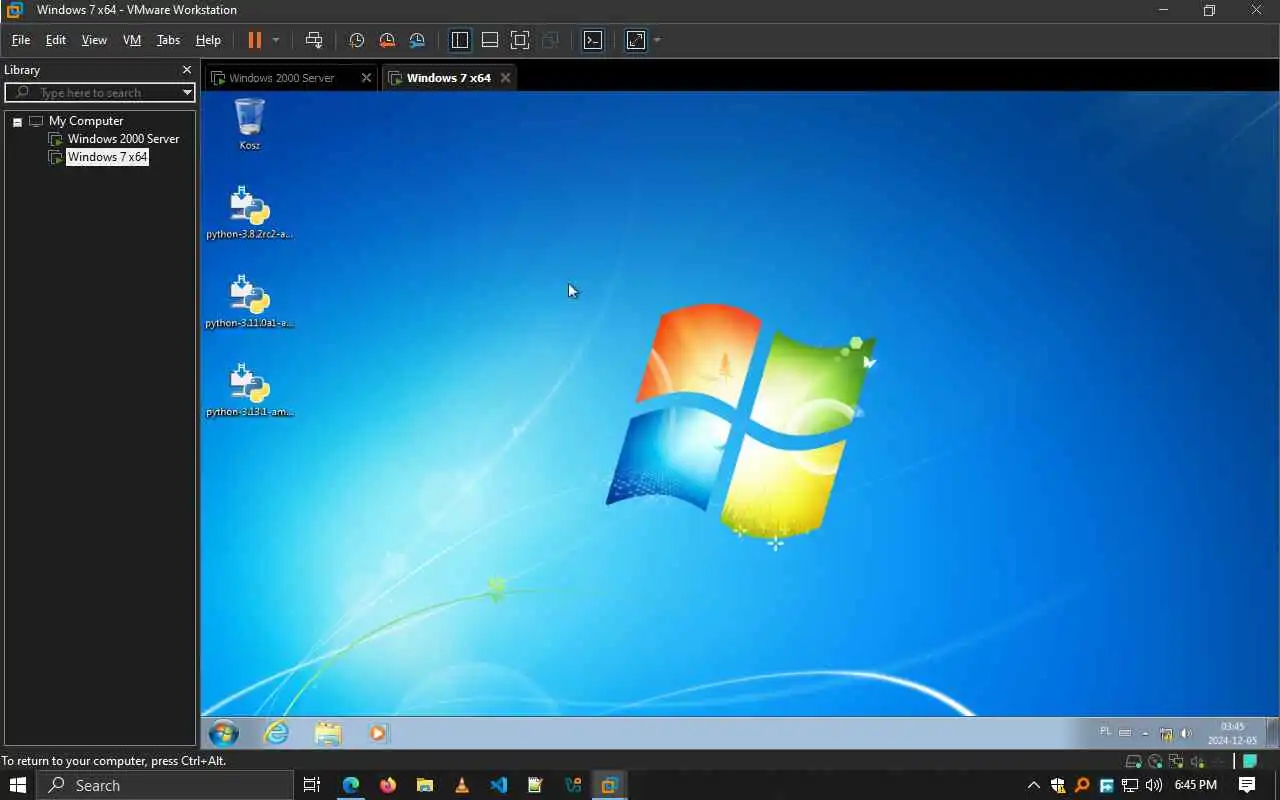Launch Internet Explorer in the guest taskbar

[x=276, y=733]
